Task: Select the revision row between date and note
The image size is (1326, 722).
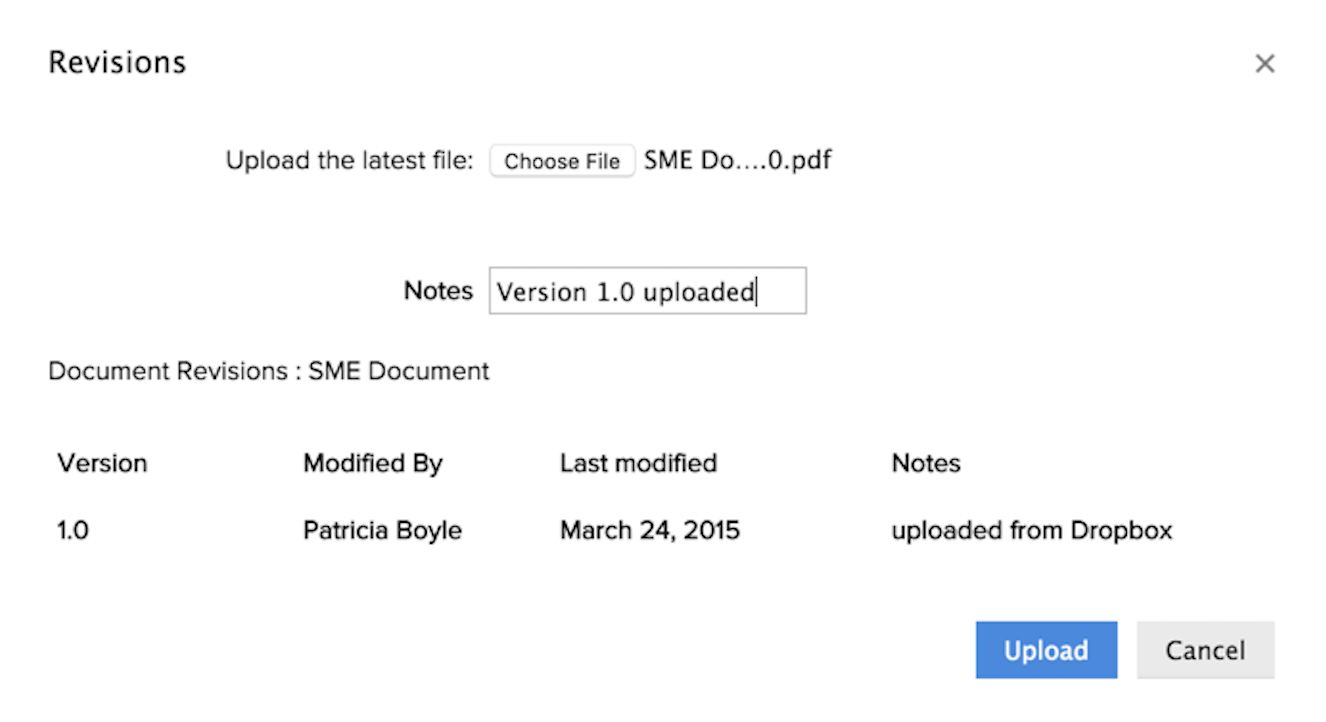Action: point(815,530)
